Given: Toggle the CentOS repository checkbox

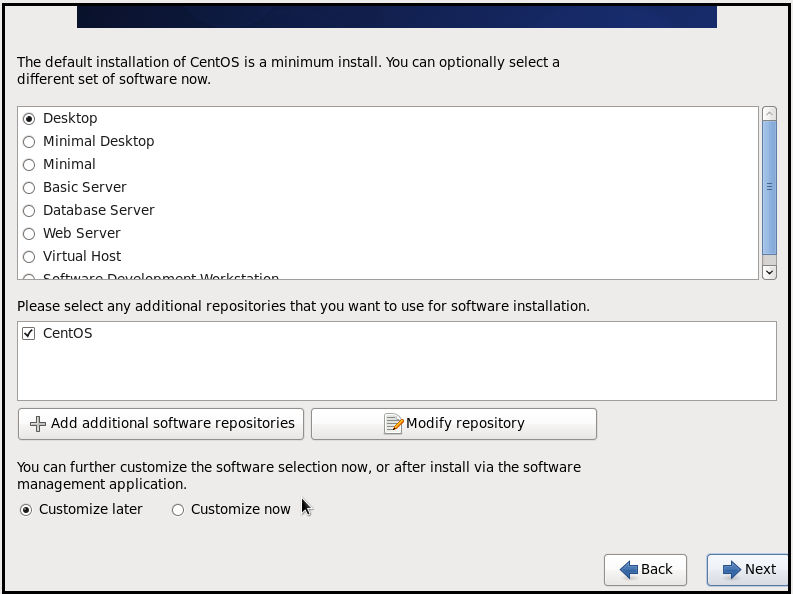Looking at the screenshot, I should coord(29,334).
